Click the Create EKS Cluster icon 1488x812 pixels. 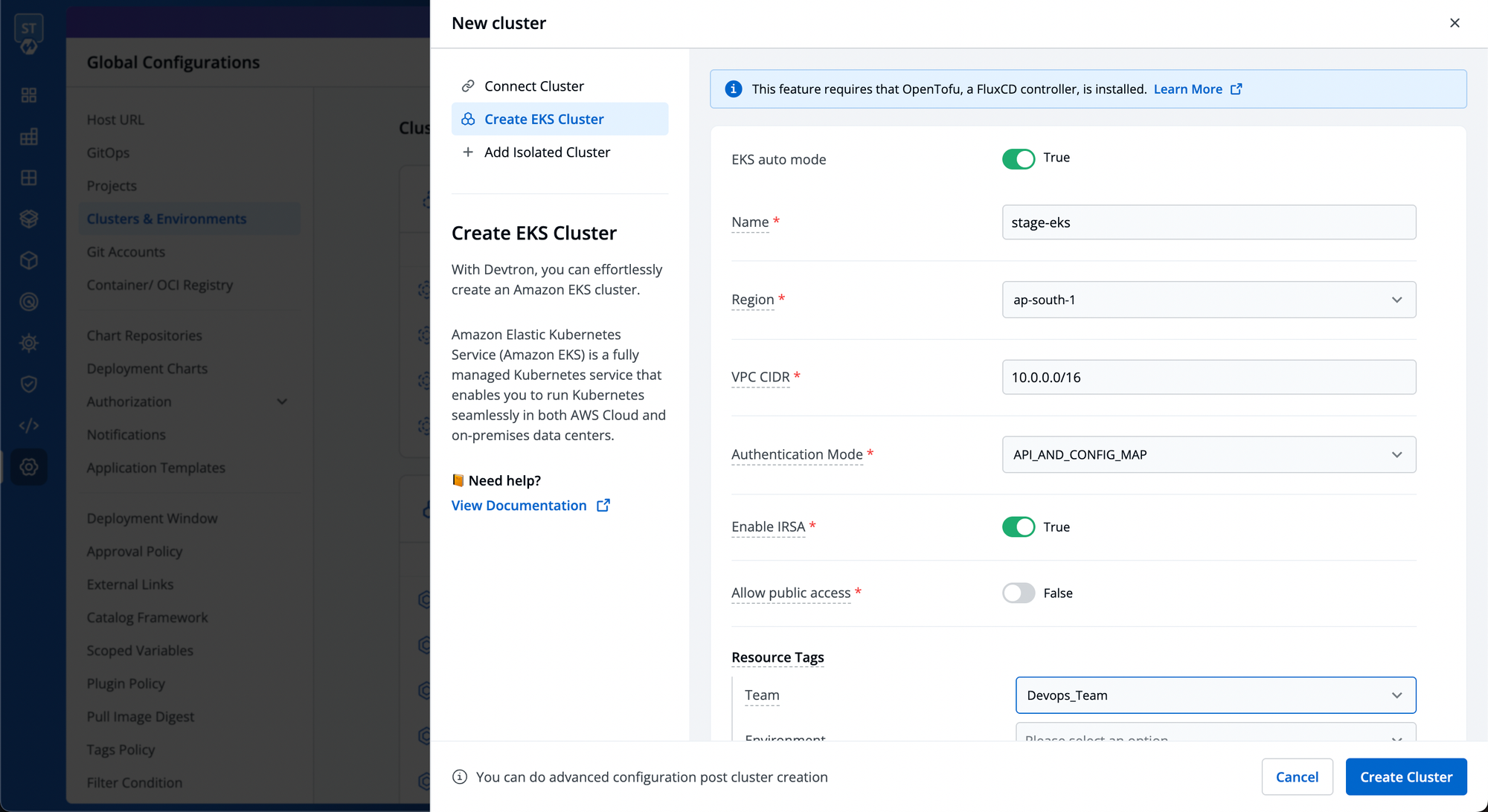[468, 119]
